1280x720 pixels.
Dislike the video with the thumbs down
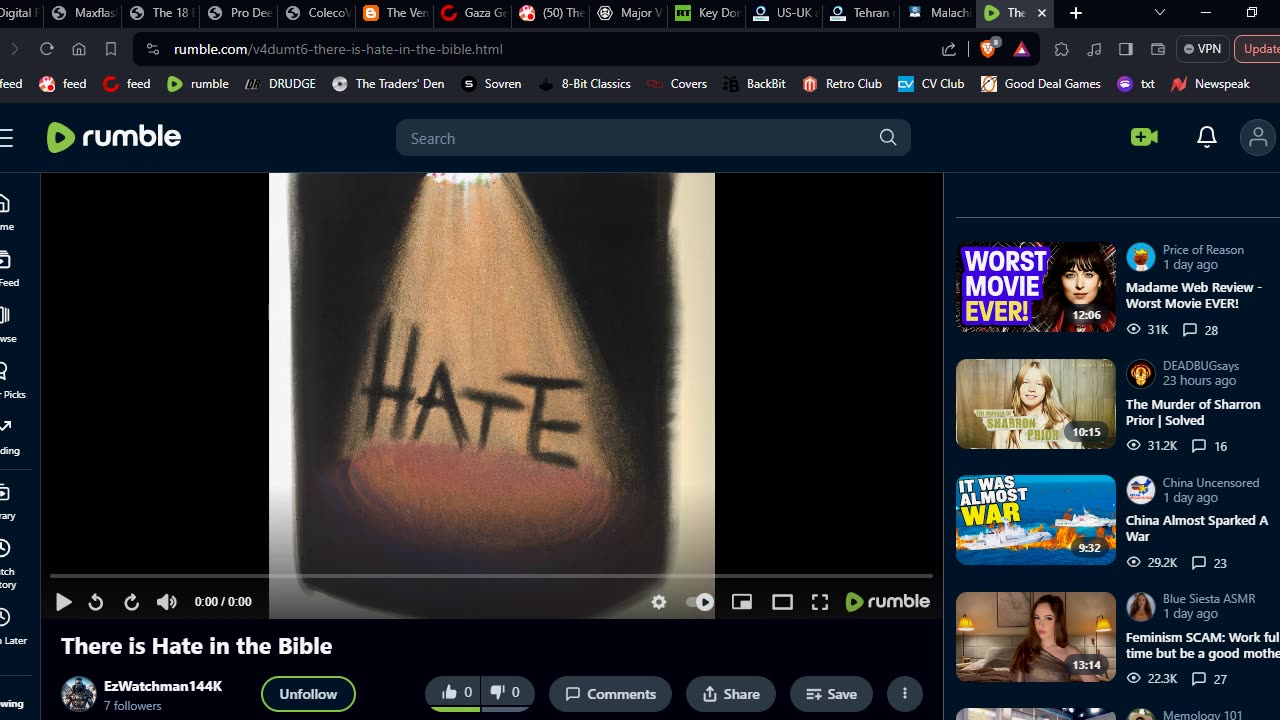[506, 693]
